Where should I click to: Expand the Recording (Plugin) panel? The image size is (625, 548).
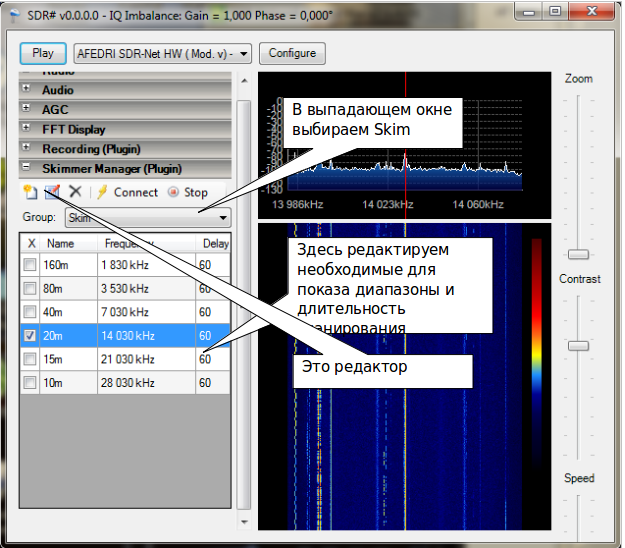[26, 147]
